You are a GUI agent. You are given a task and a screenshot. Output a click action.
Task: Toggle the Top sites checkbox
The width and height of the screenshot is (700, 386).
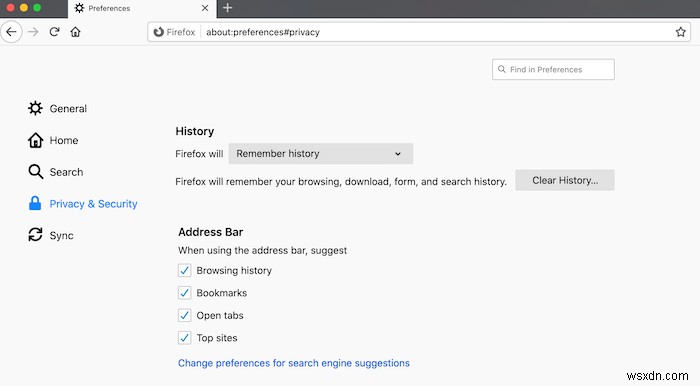tap(184, 338)
